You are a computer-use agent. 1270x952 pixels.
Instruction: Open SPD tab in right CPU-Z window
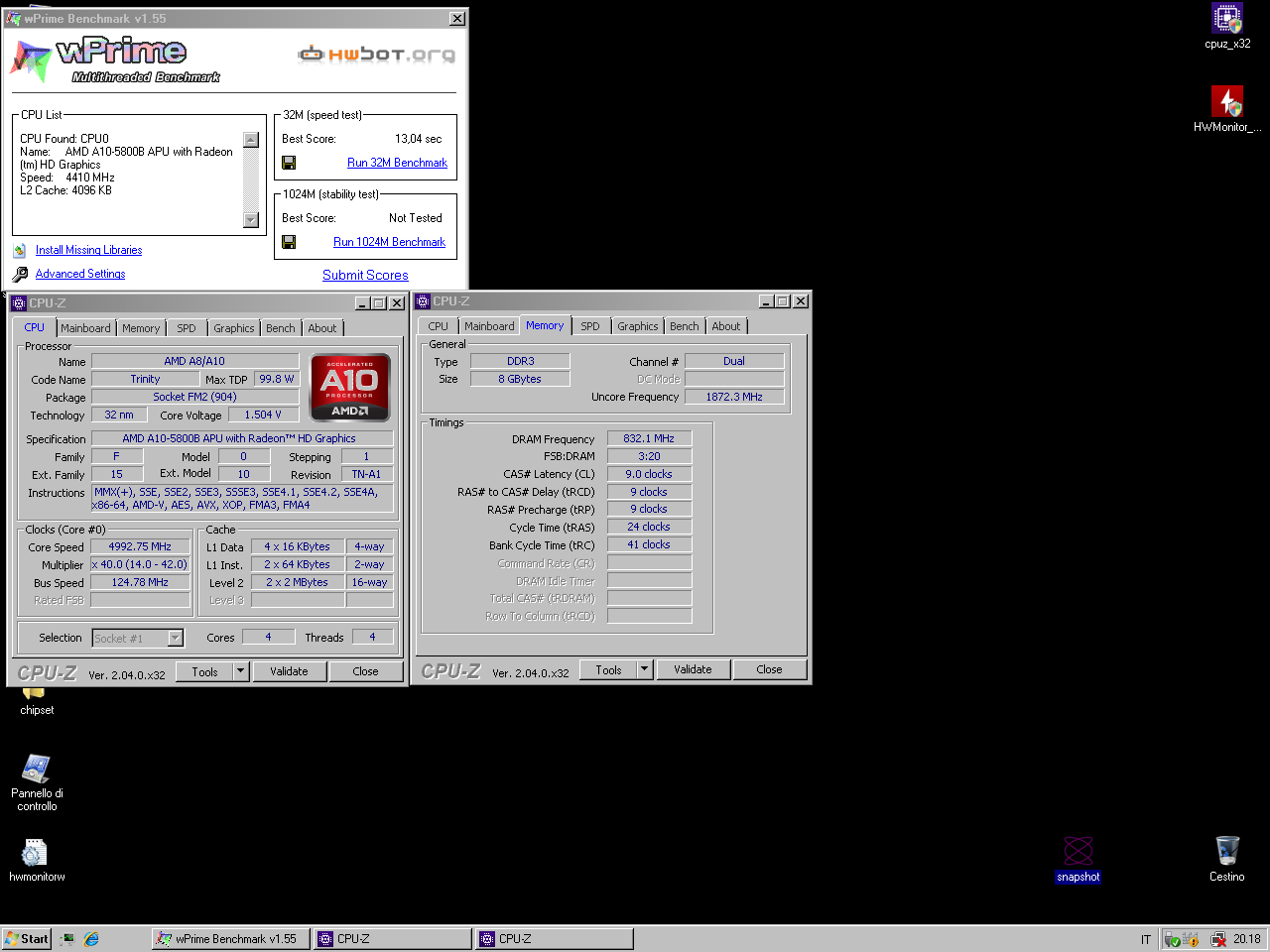point(590,326)
